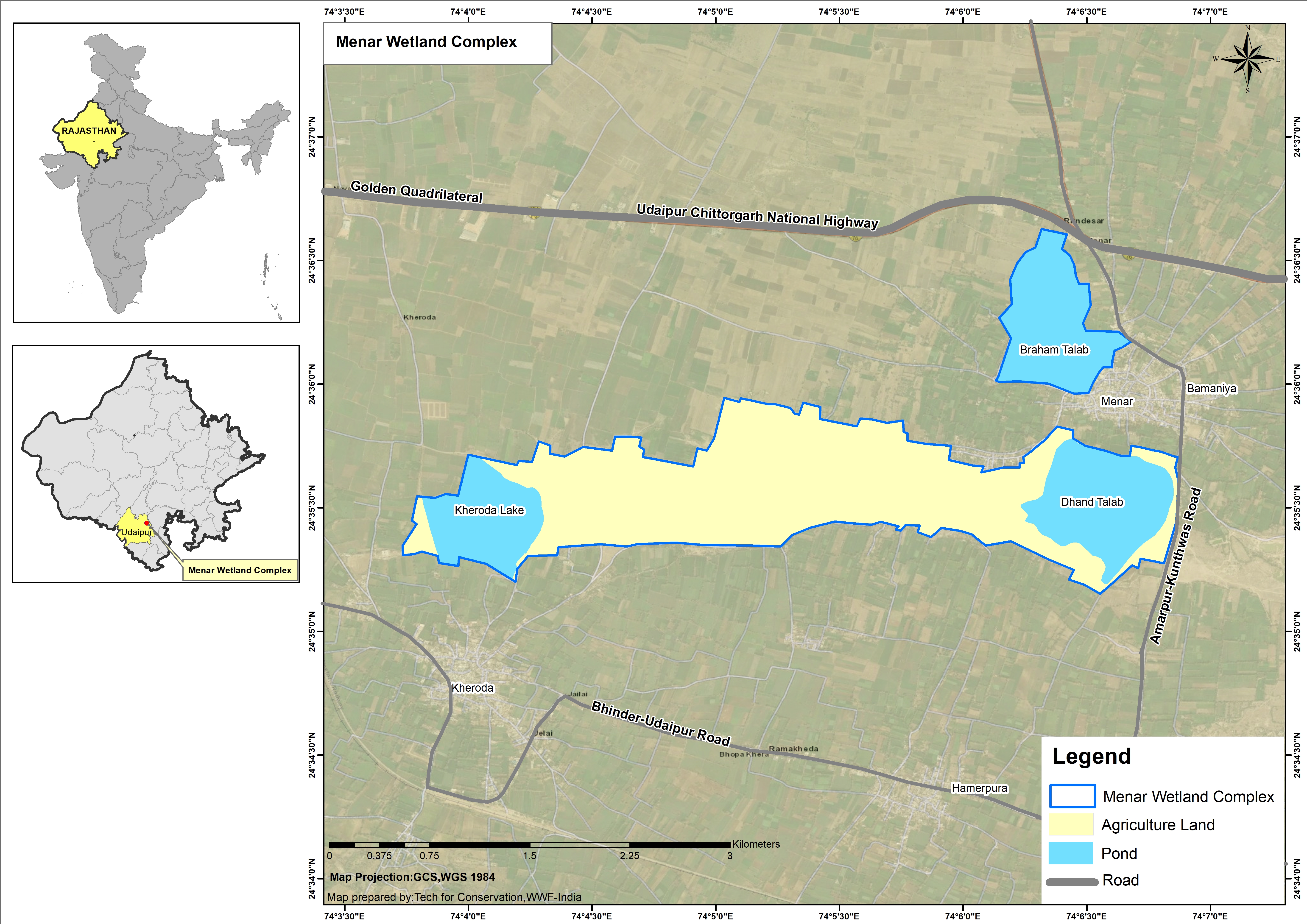Click the left 24°36'0"N latitude label
The image size is (1307, 924).
click(312, 384)
